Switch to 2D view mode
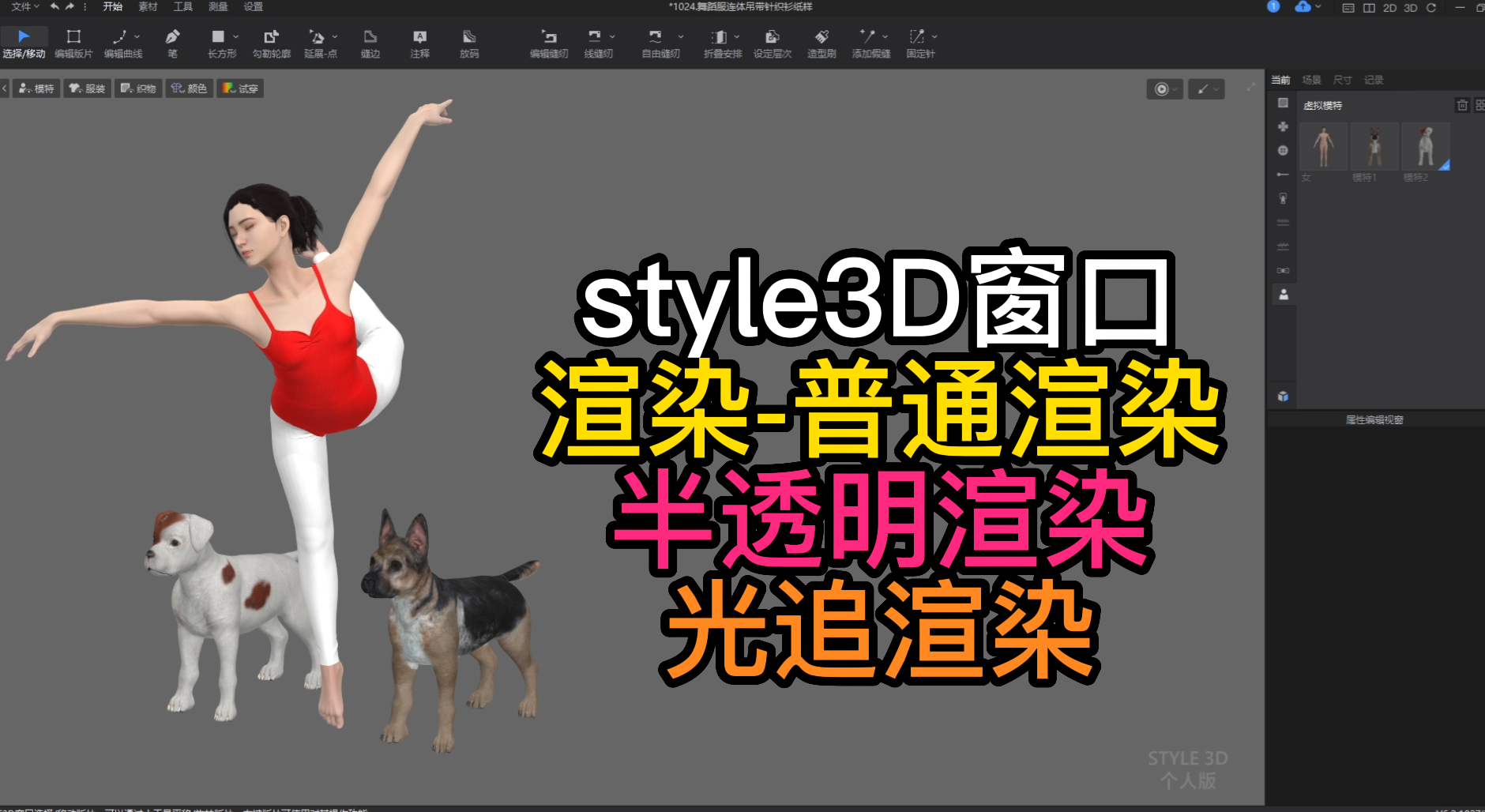1485x812 pixels. click(1389, 7)
